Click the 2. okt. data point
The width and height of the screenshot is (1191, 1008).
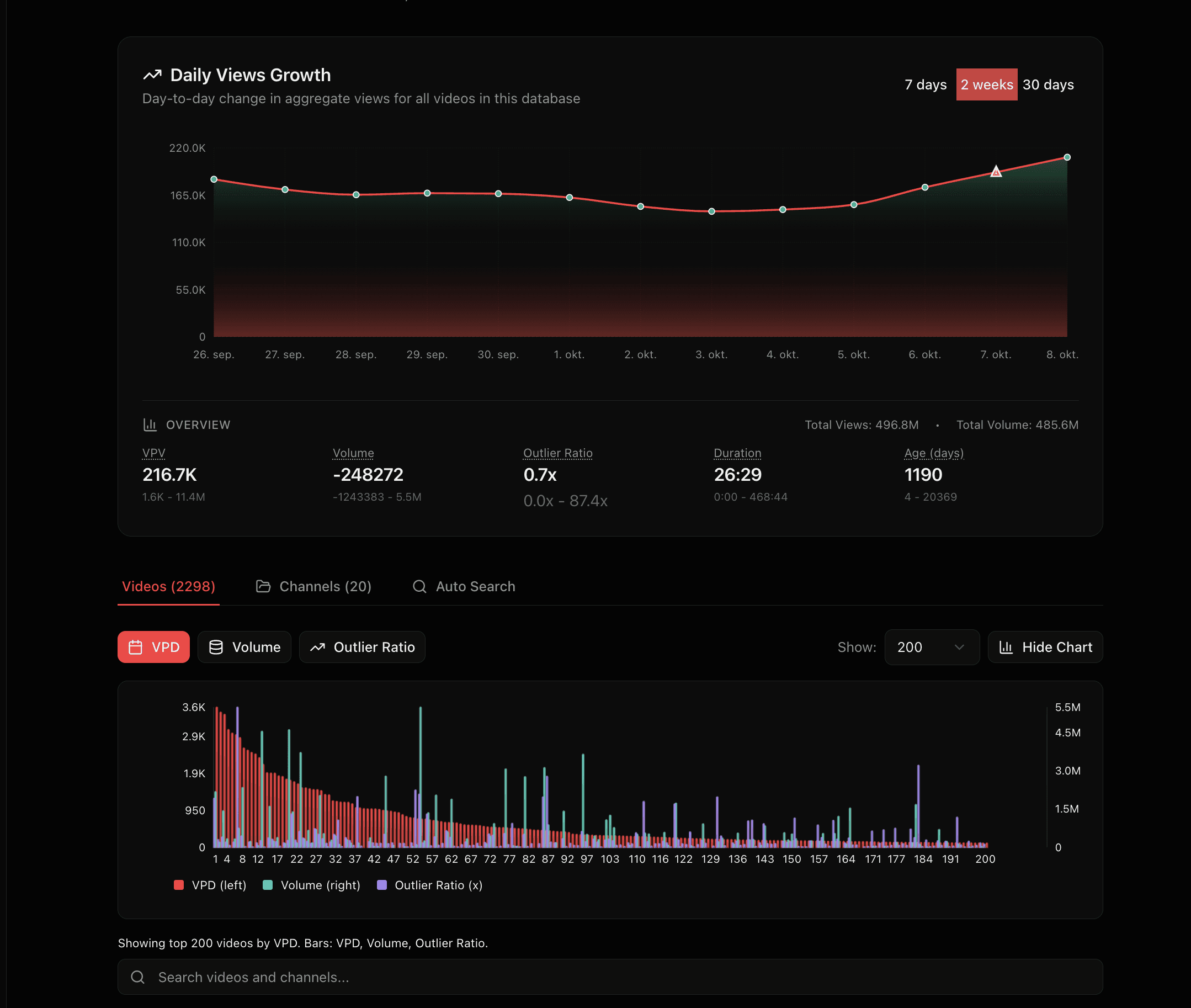point(641,206)
